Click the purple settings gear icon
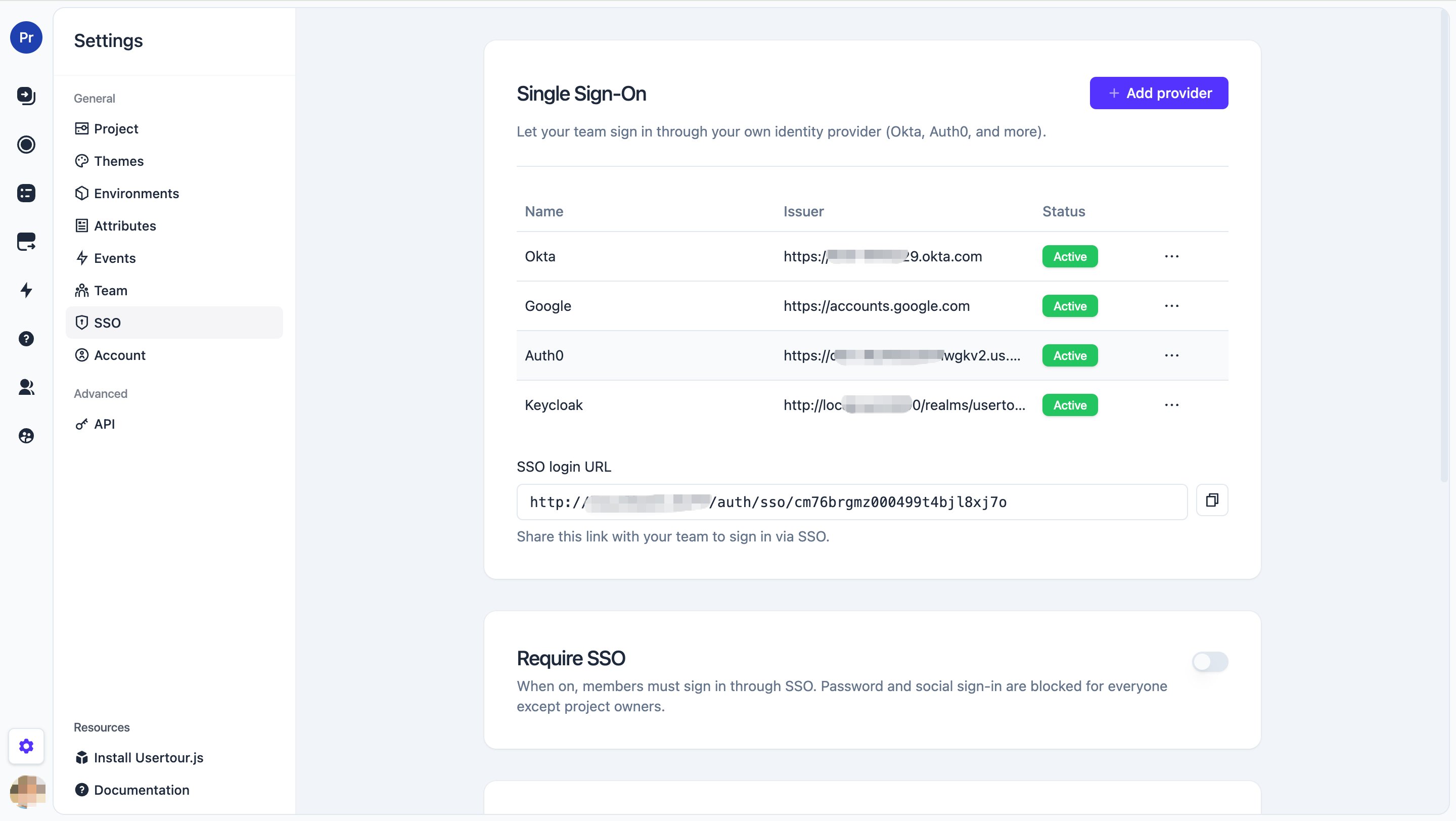This screenshot has width=1456, height=821. tap(26, 746)
